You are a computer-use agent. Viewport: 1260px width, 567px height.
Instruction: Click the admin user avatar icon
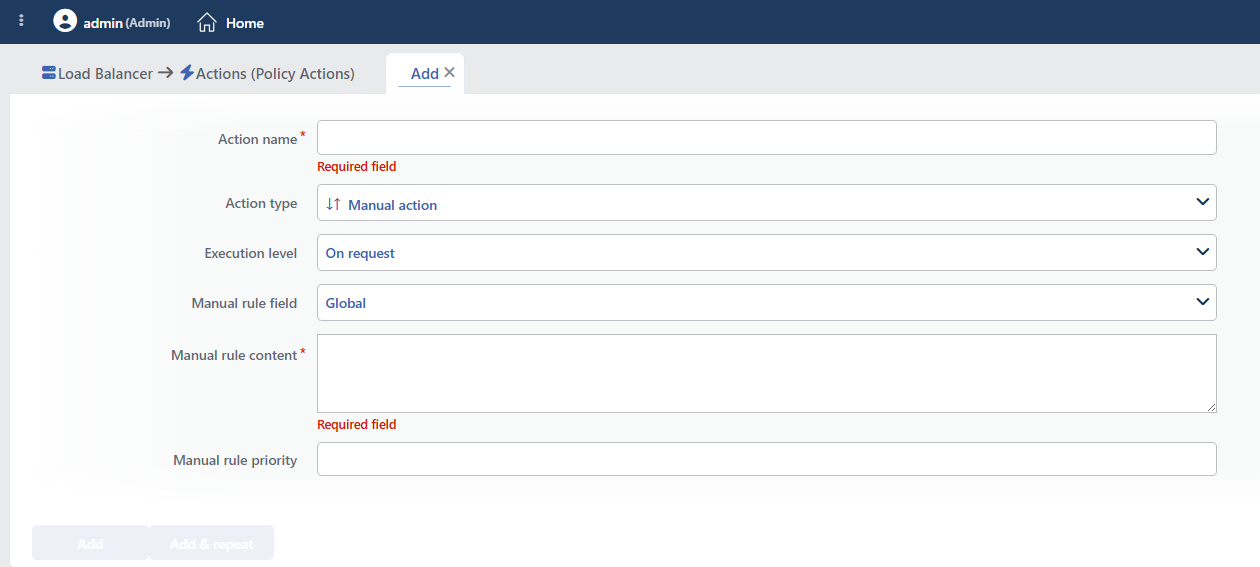[65, 21]
